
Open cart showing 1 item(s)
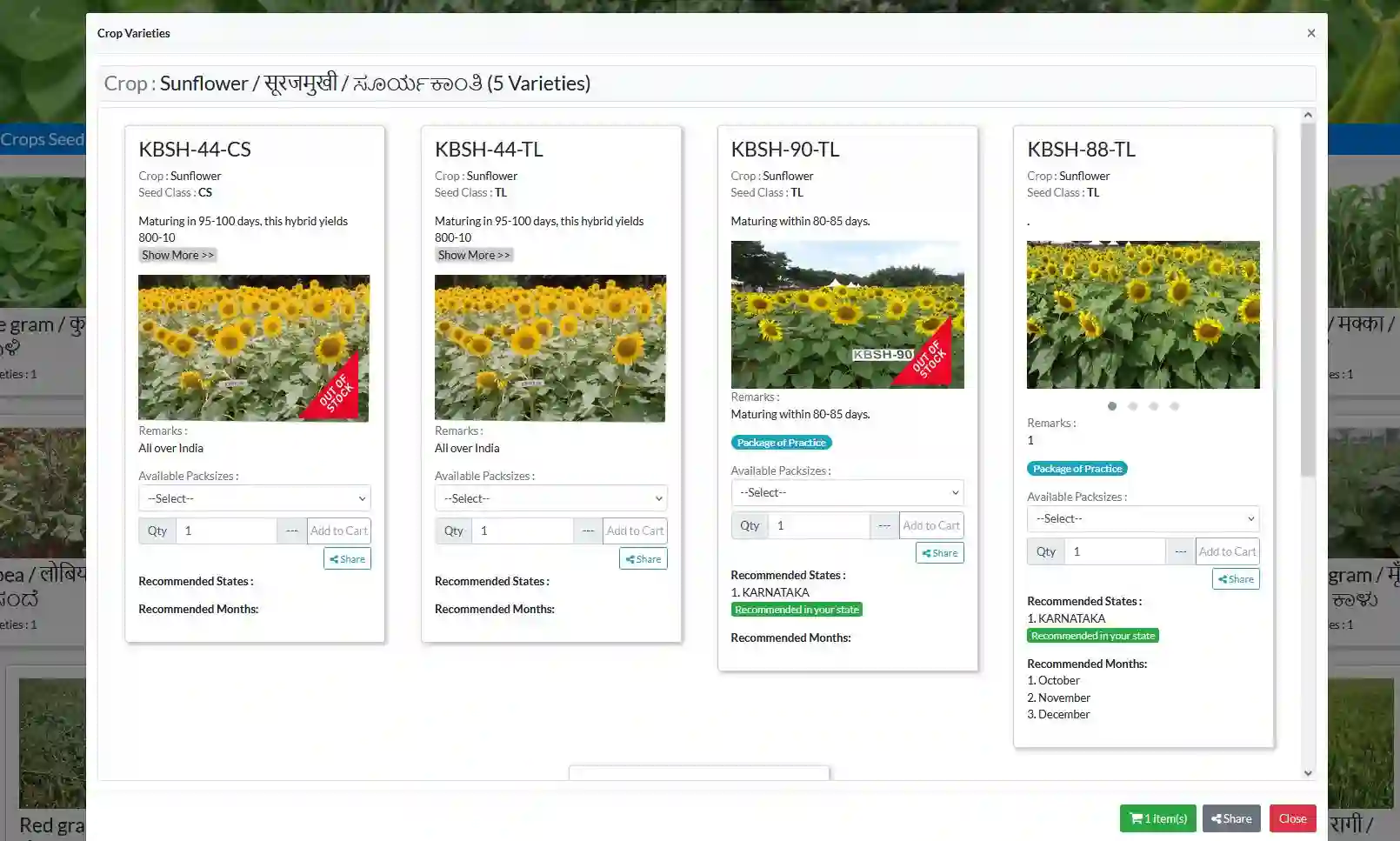coord(1157,818)
